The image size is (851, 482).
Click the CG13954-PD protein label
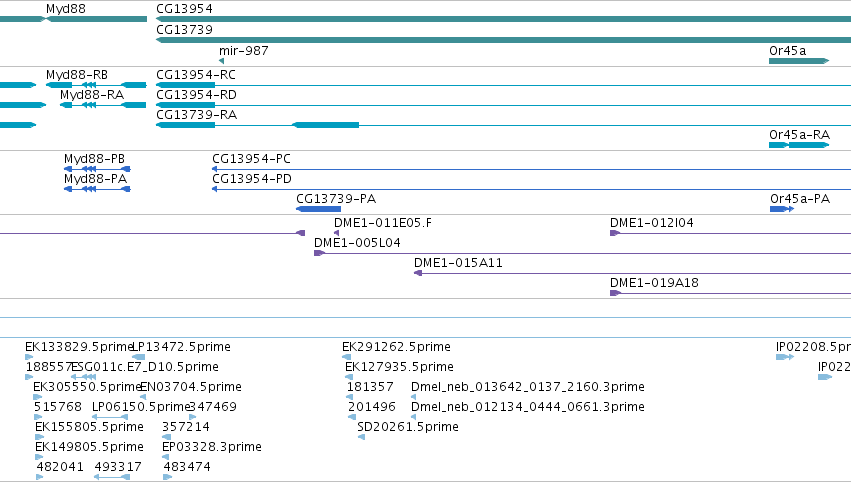[x=252, y=179]
